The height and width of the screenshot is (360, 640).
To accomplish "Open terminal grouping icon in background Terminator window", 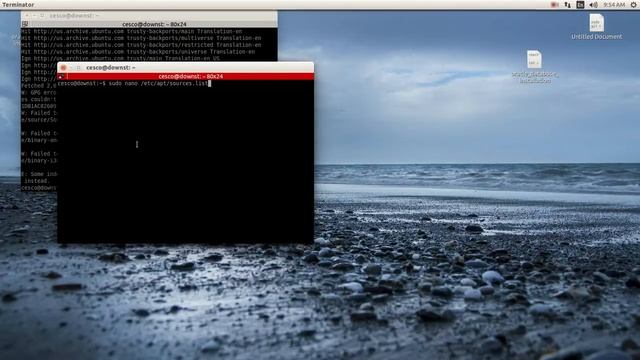I will coord(25,24).
